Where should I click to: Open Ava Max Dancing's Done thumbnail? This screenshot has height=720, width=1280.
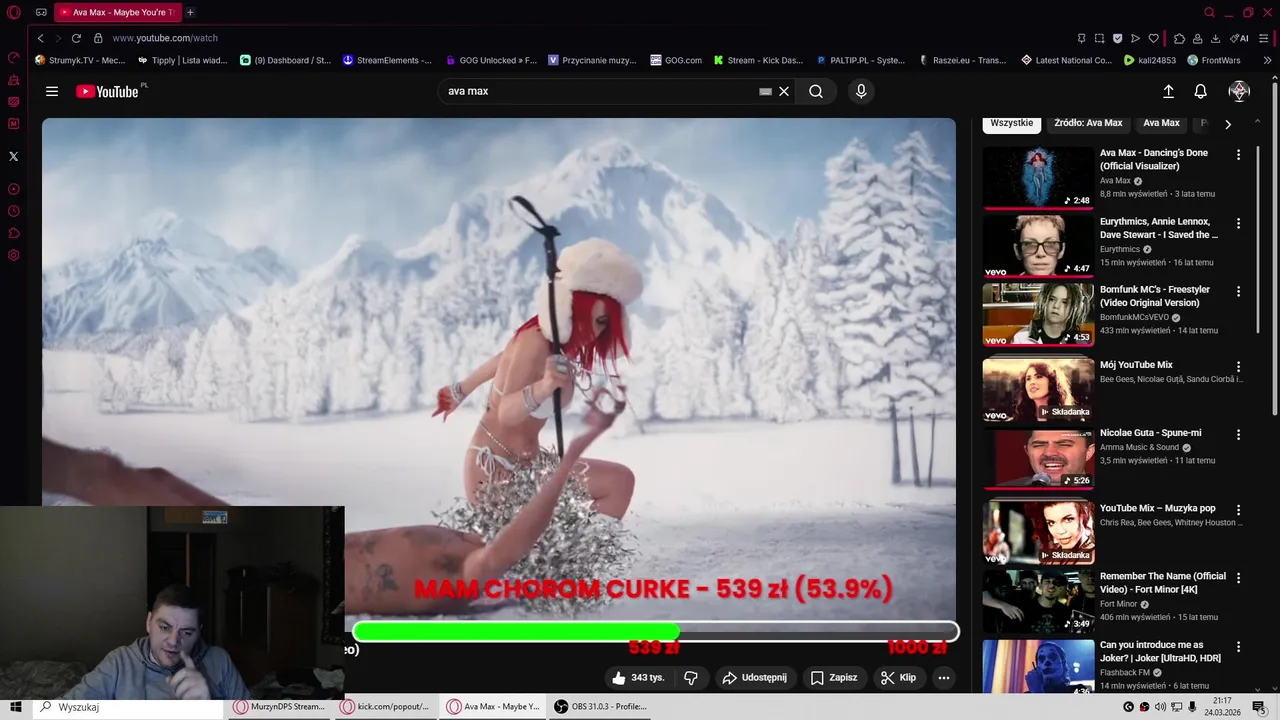(x=1038, y=178)
